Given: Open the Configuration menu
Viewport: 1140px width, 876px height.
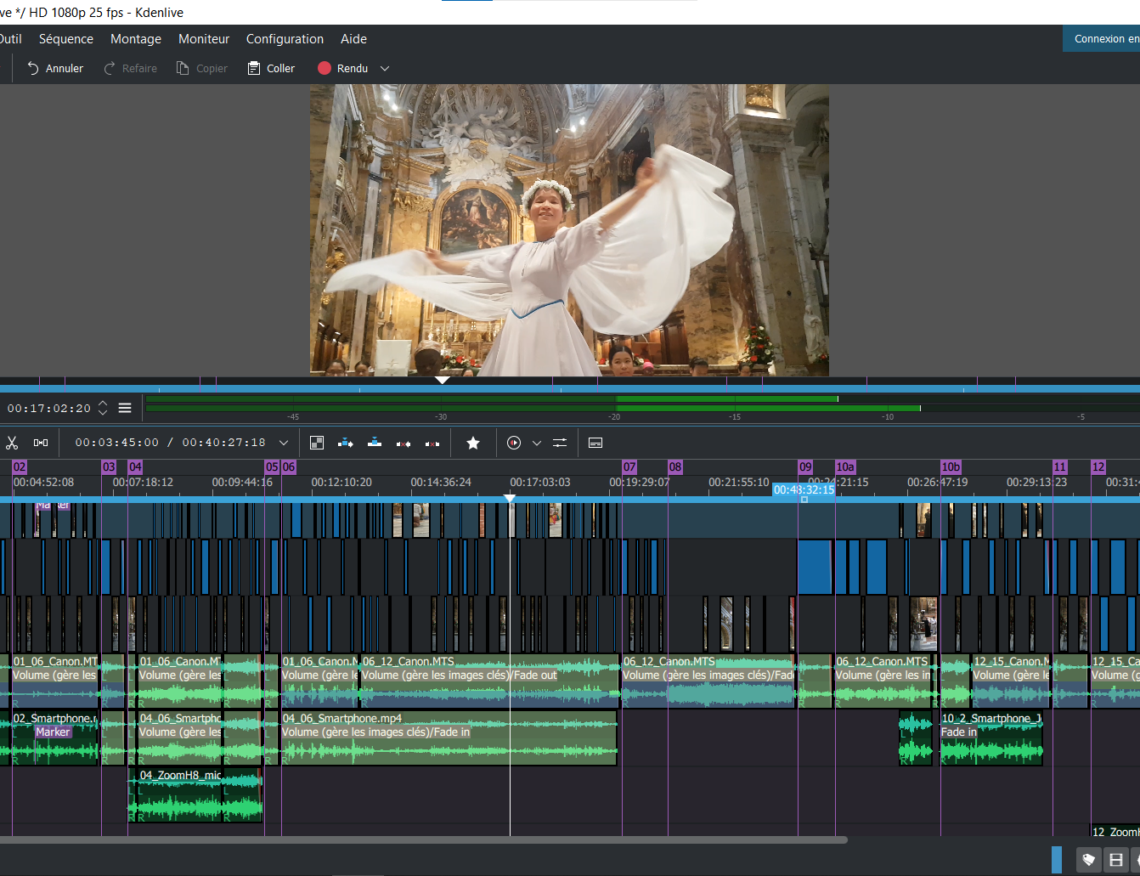Looking at the screenshot, I should [x=285, y=39].
